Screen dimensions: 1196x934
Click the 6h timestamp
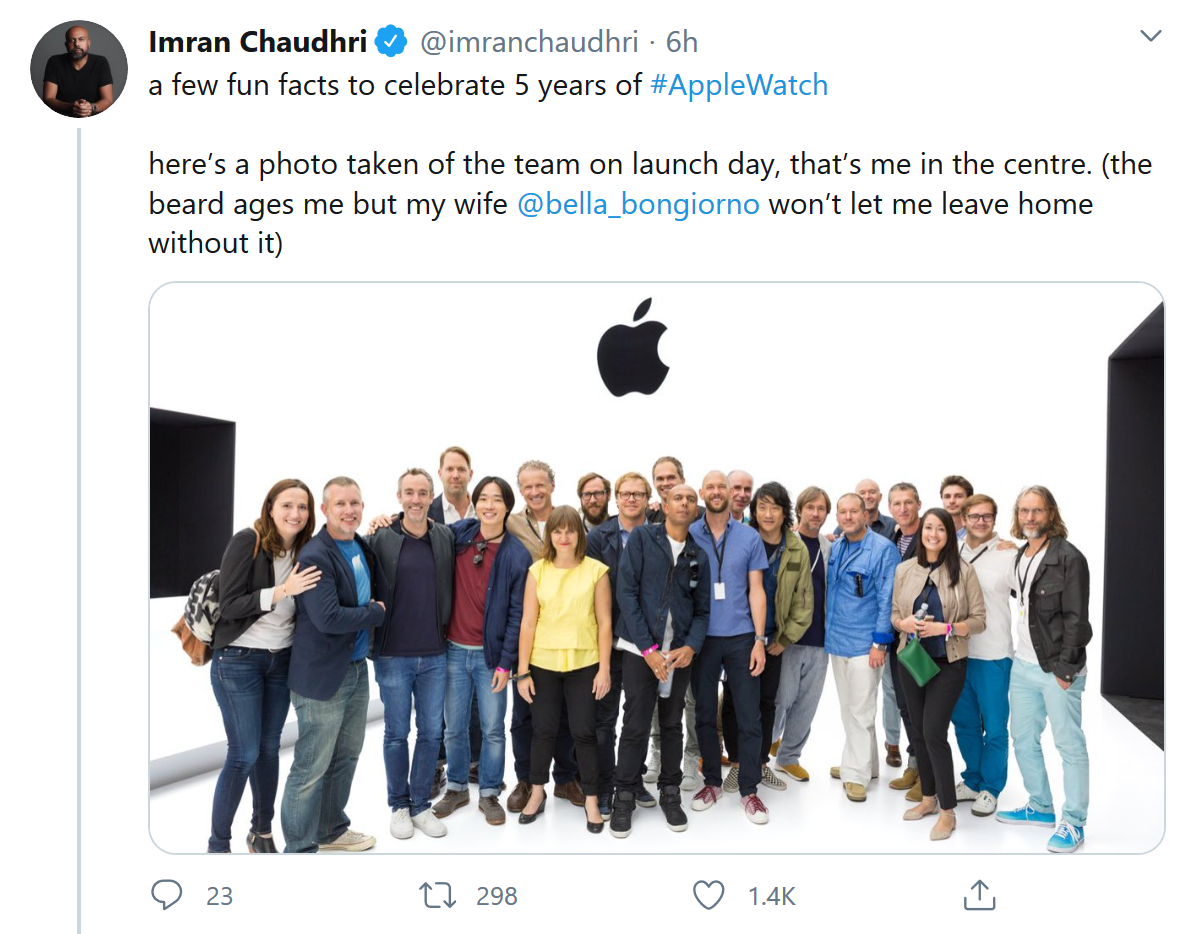tap(682, 42)
